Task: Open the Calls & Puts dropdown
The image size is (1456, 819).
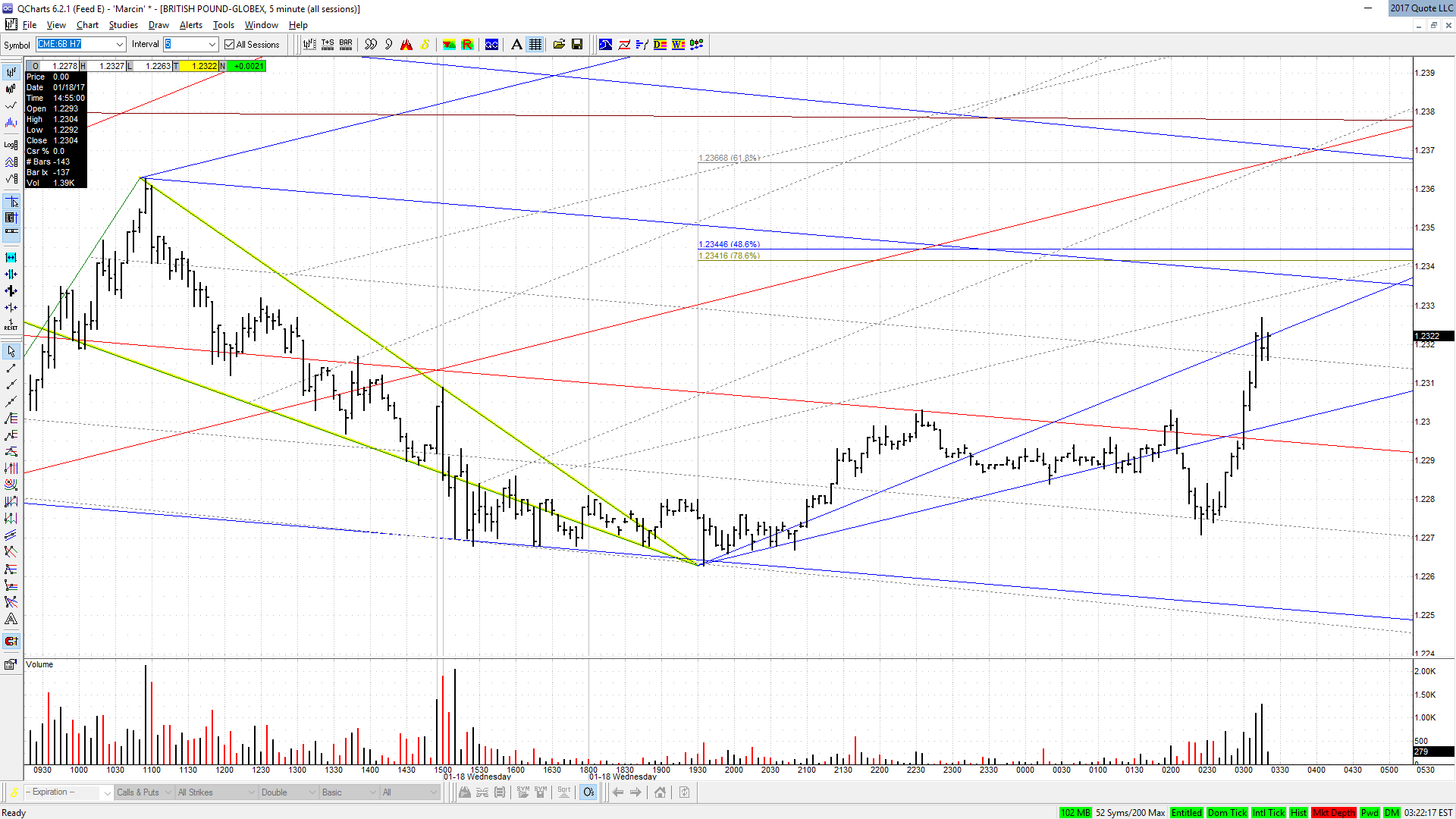Action: point(144,792)
